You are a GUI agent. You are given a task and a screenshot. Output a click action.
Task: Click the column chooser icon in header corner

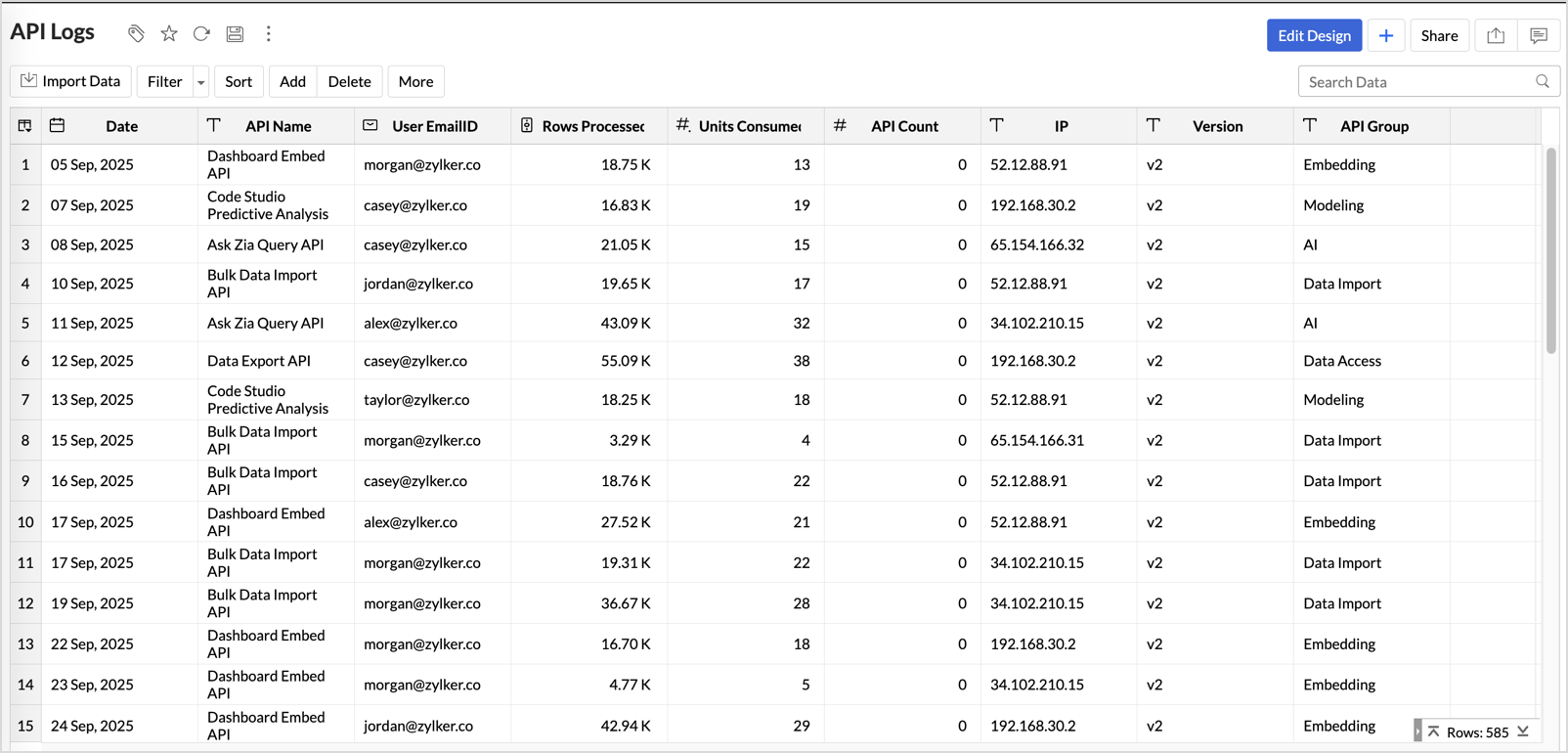[x=25, y=126]
